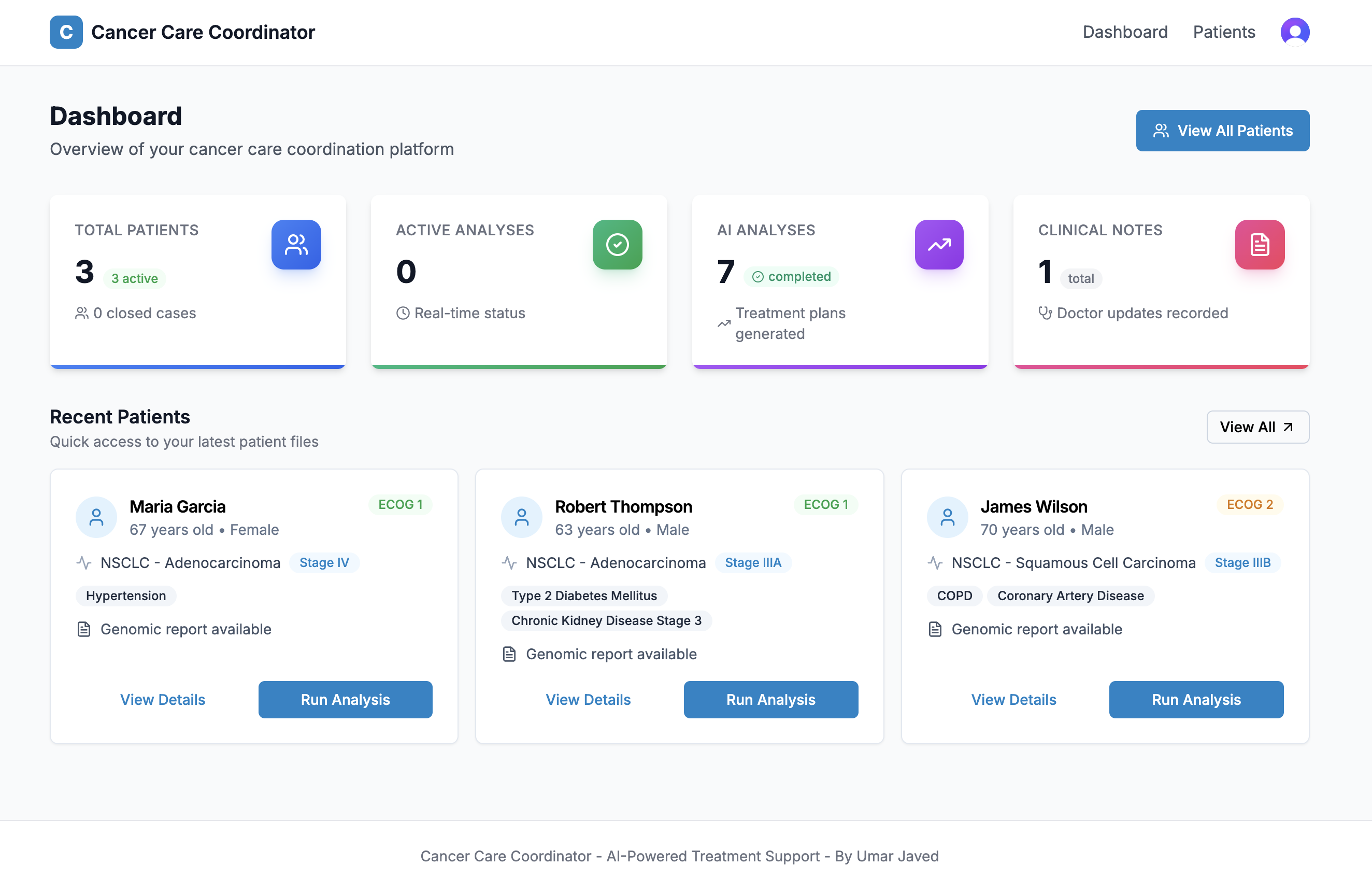This screenshot has height=879, width=1372.
Task: Click the Stage IV badge
Action: 324,563
